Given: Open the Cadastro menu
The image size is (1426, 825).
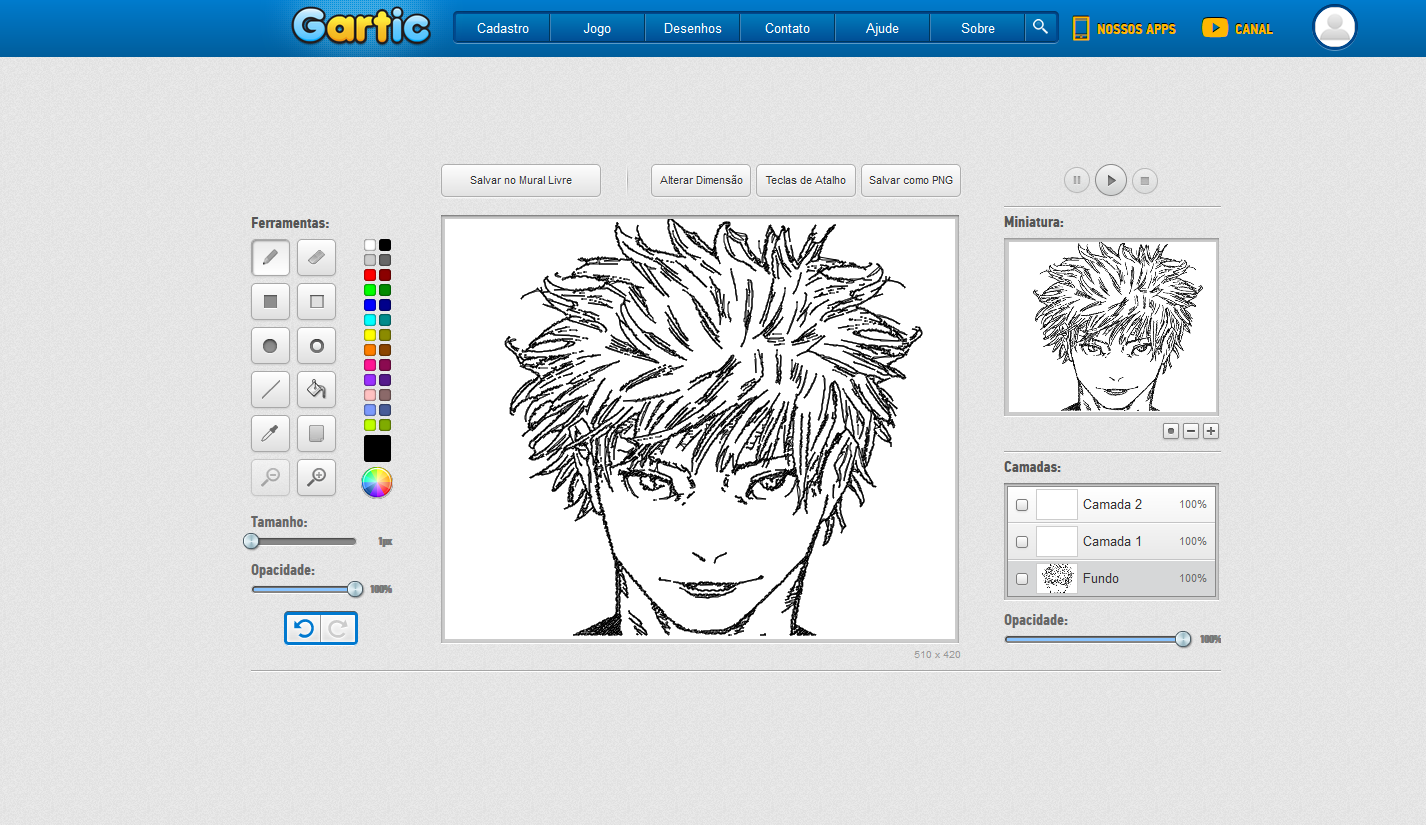Looking at the screenshot, I should click(x=503, y=28).
